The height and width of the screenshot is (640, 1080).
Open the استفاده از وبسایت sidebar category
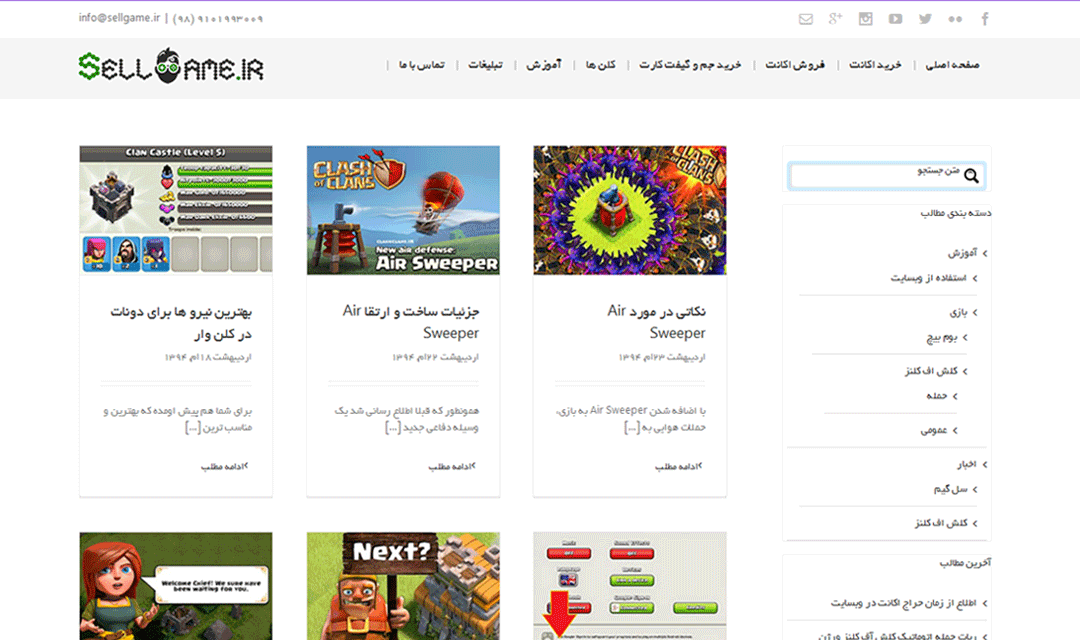[928, 278]
